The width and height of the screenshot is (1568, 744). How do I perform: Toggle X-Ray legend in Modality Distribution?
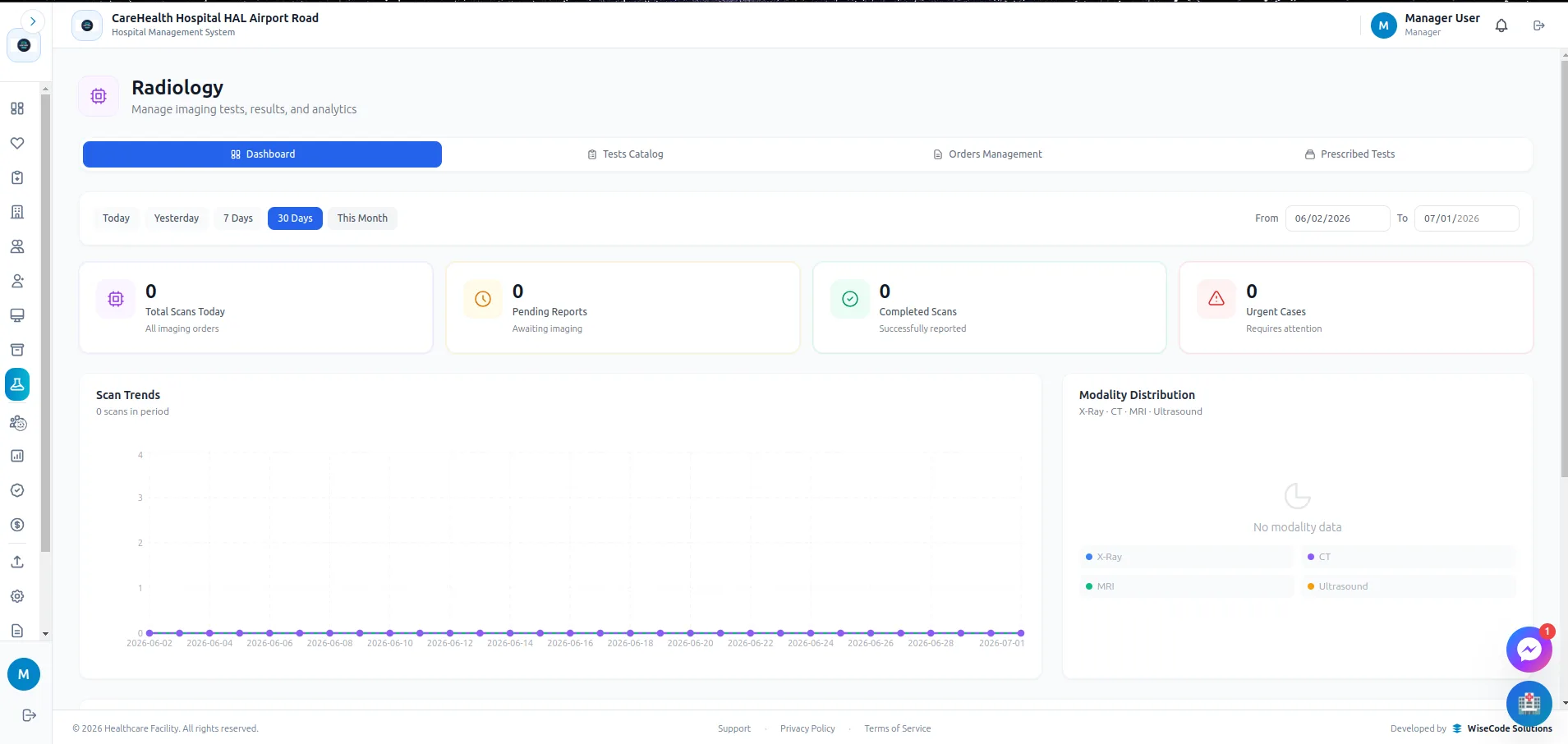[x=1187, y=557]
